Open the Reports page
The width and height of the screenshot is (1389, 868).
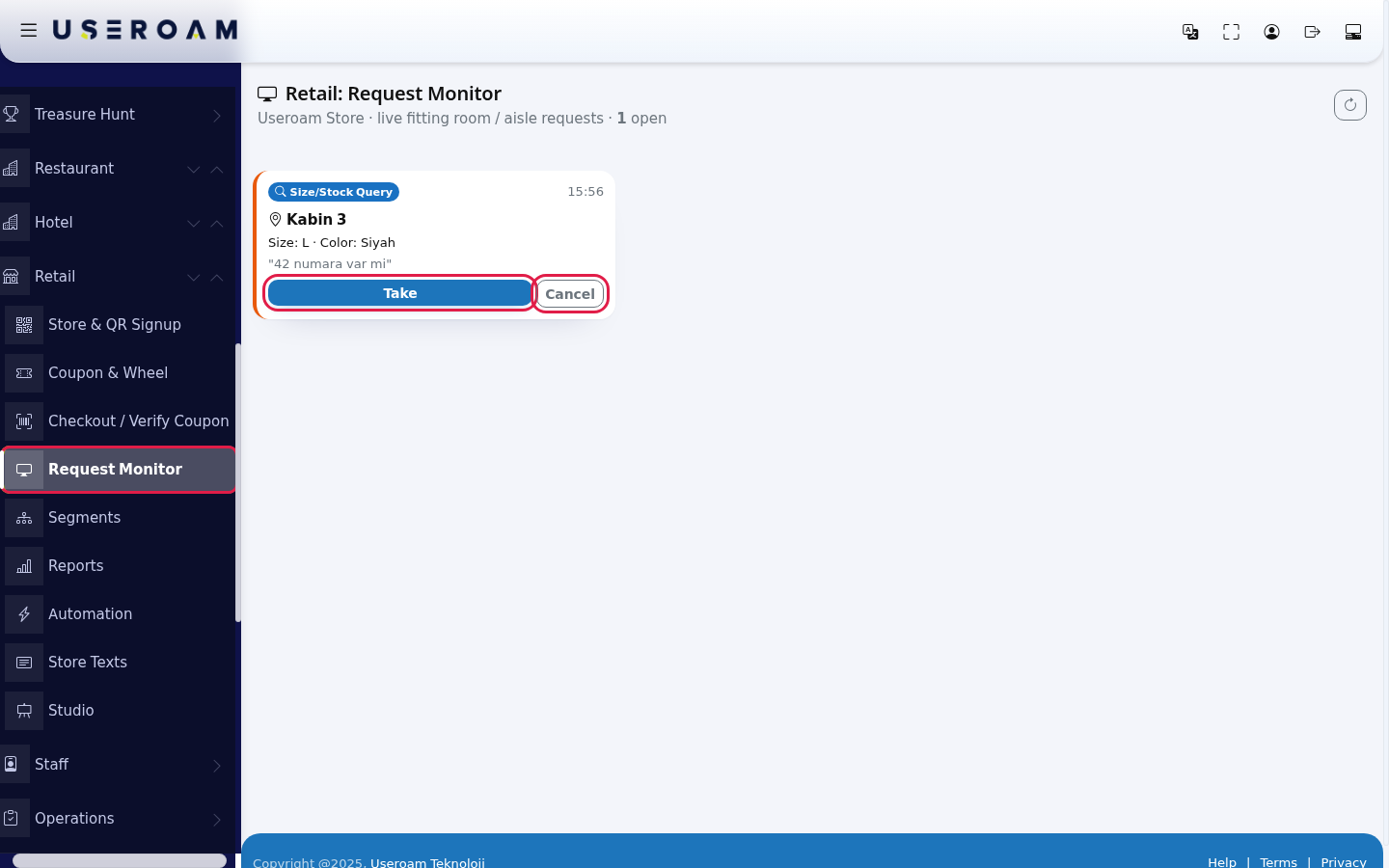120,566
